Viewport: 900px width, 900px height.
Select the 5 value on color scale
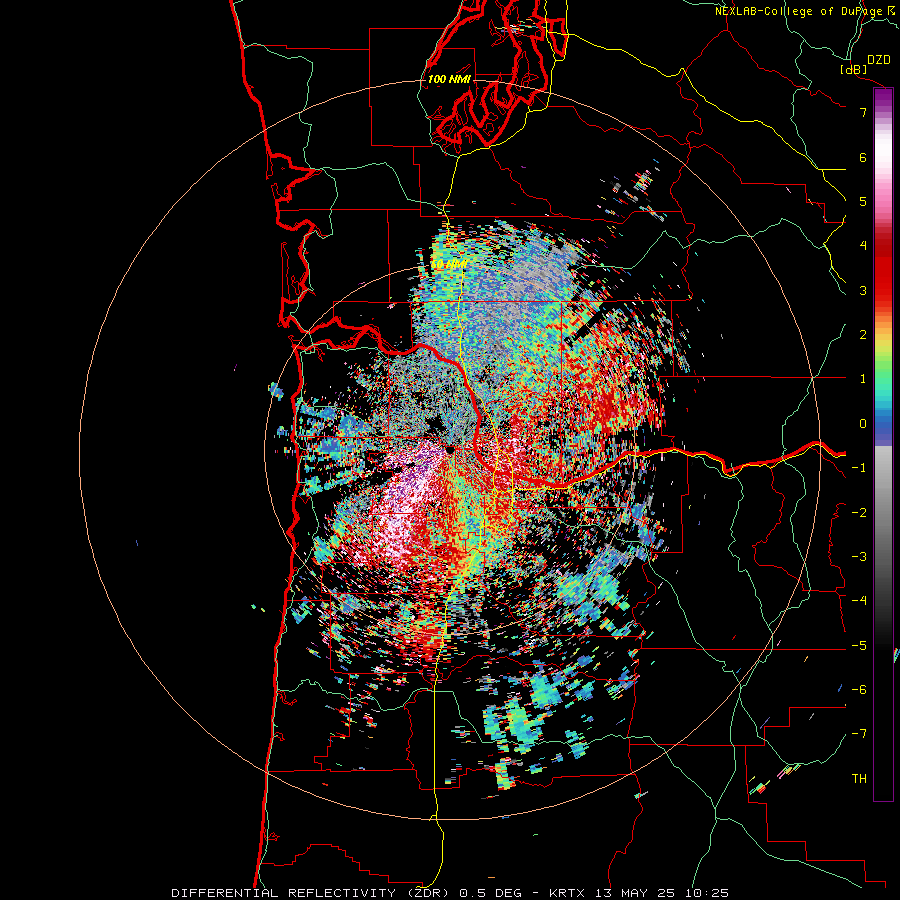[863, 201]
